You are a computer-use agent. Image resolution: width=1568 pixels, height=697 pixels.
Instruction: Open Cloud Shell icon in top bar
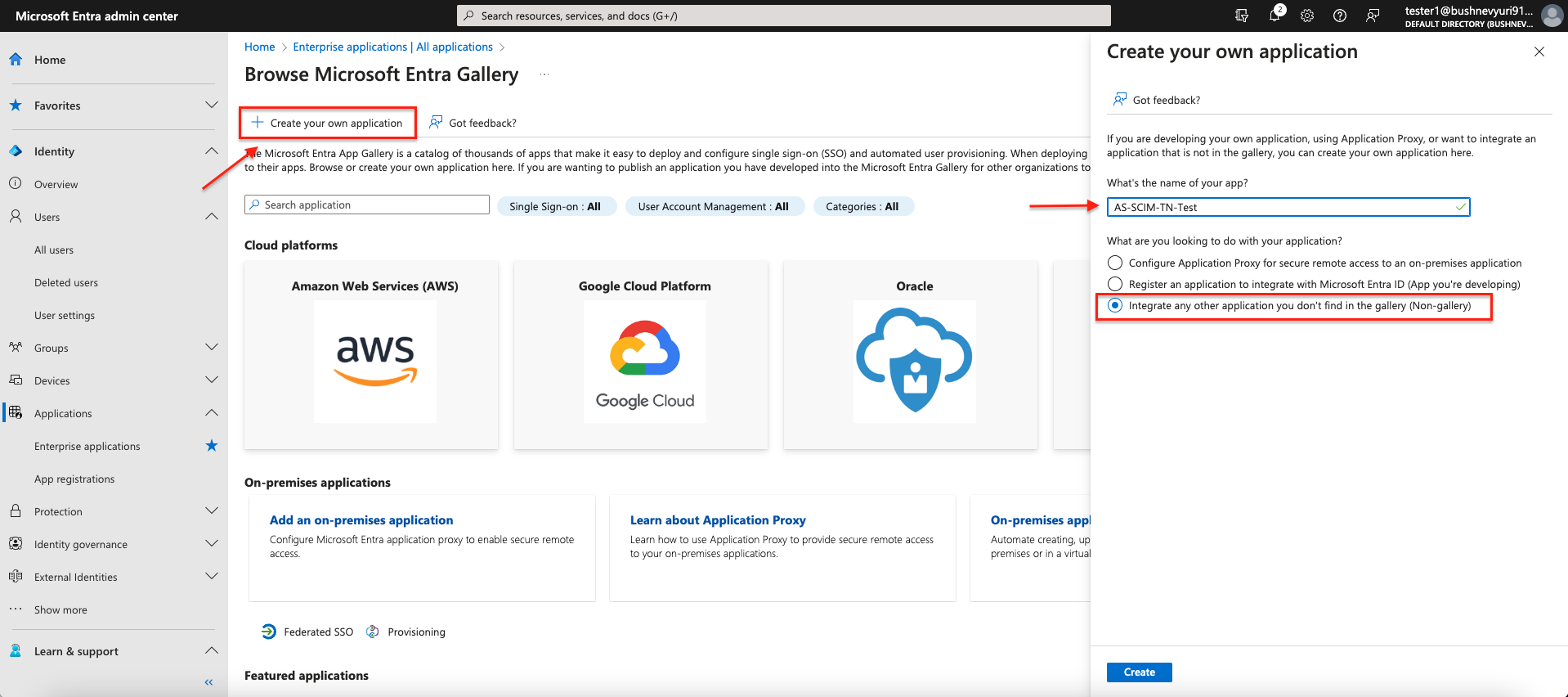tap(1242, 16)
